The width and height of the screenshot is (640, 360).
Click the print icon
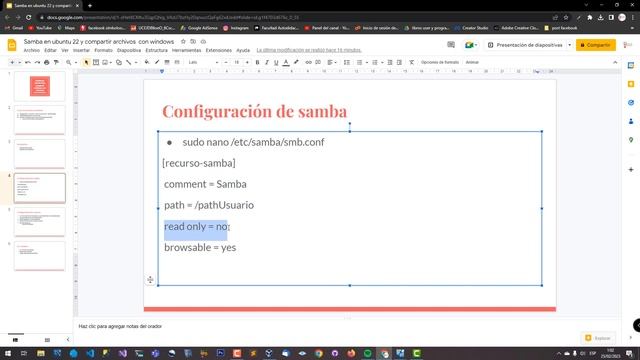pyautogui.click(x=47, y=62)
